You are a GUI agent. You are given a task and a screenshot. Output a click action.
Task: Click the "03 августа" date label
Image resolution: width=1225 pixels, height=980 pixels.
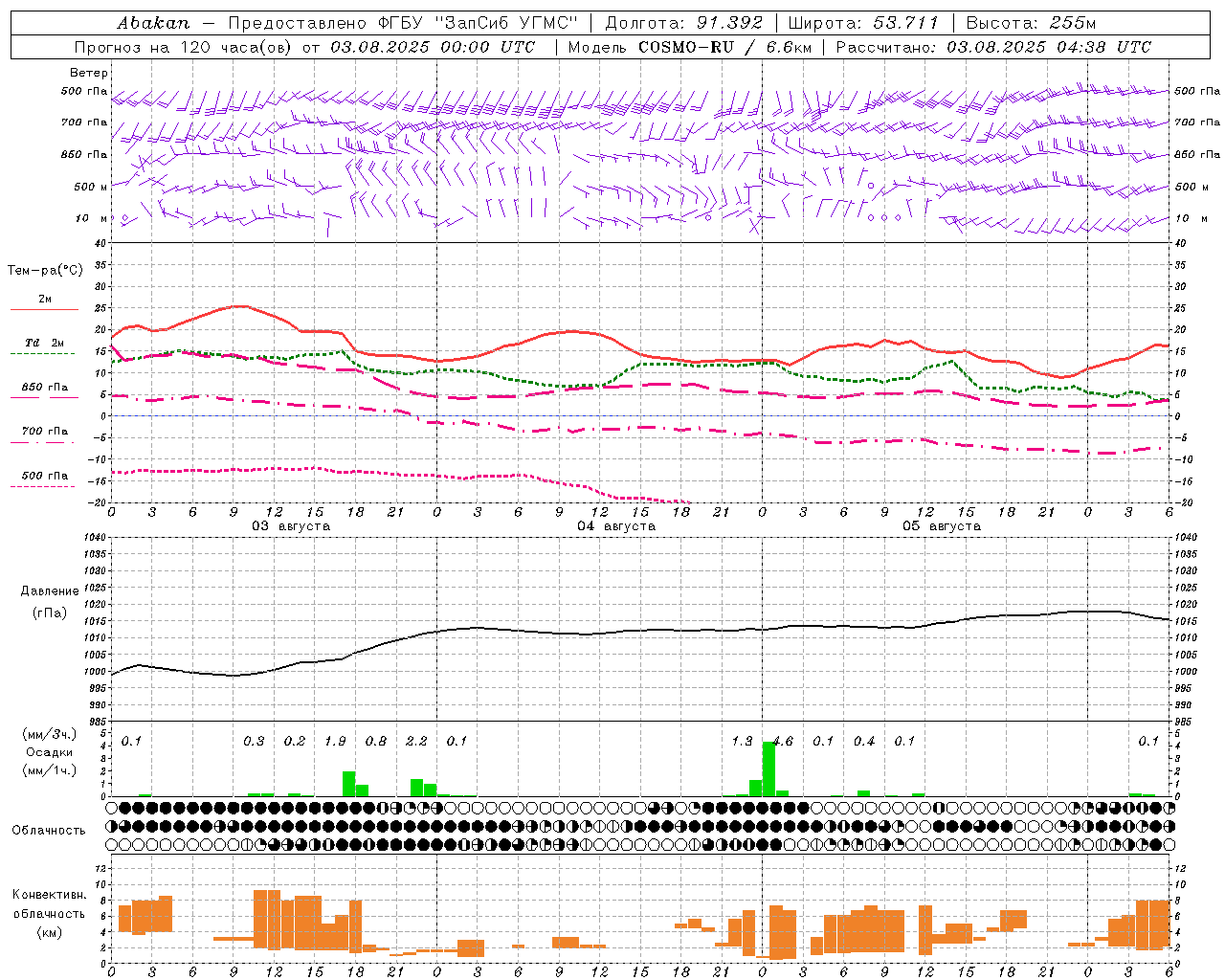pos(291,526)
